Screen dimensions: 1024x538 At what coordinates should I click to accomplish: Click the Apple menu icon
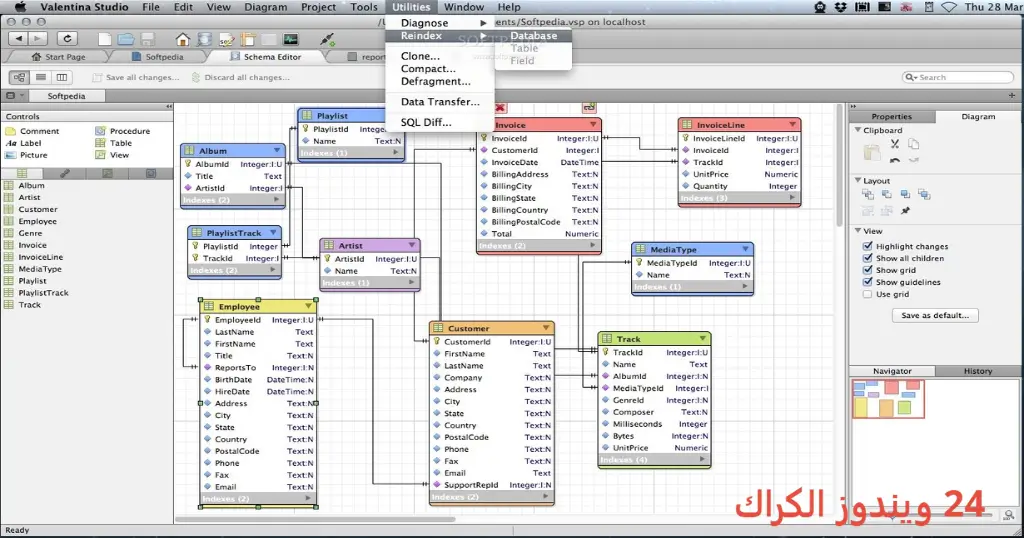tap(20, 7)
